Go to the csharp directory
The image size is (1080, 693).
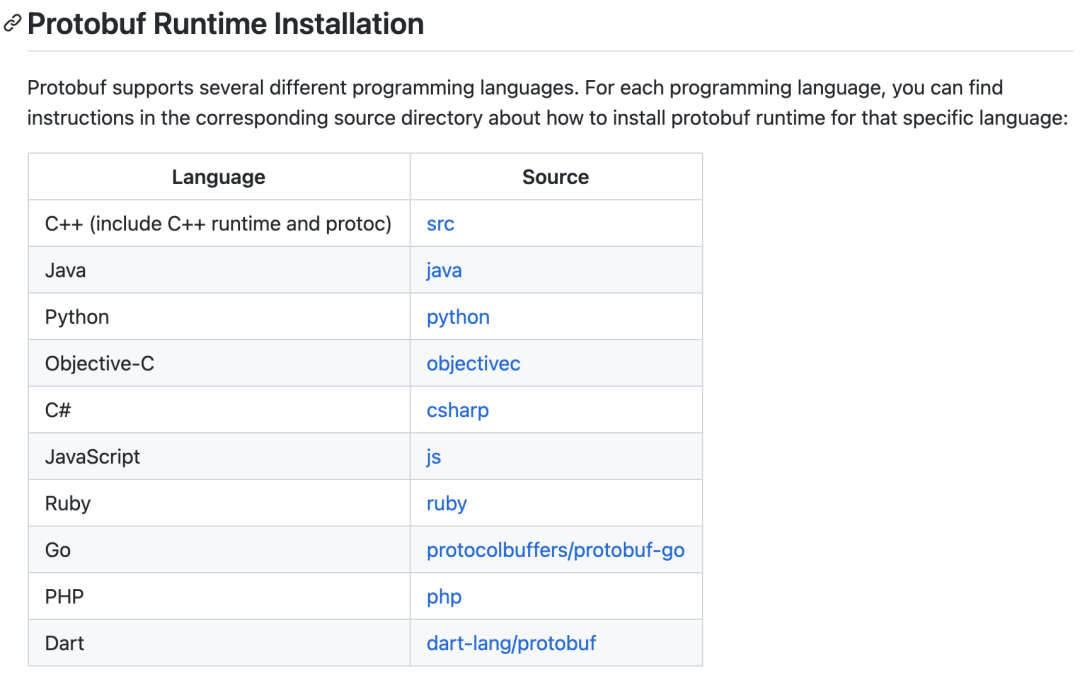click(457, 411)
